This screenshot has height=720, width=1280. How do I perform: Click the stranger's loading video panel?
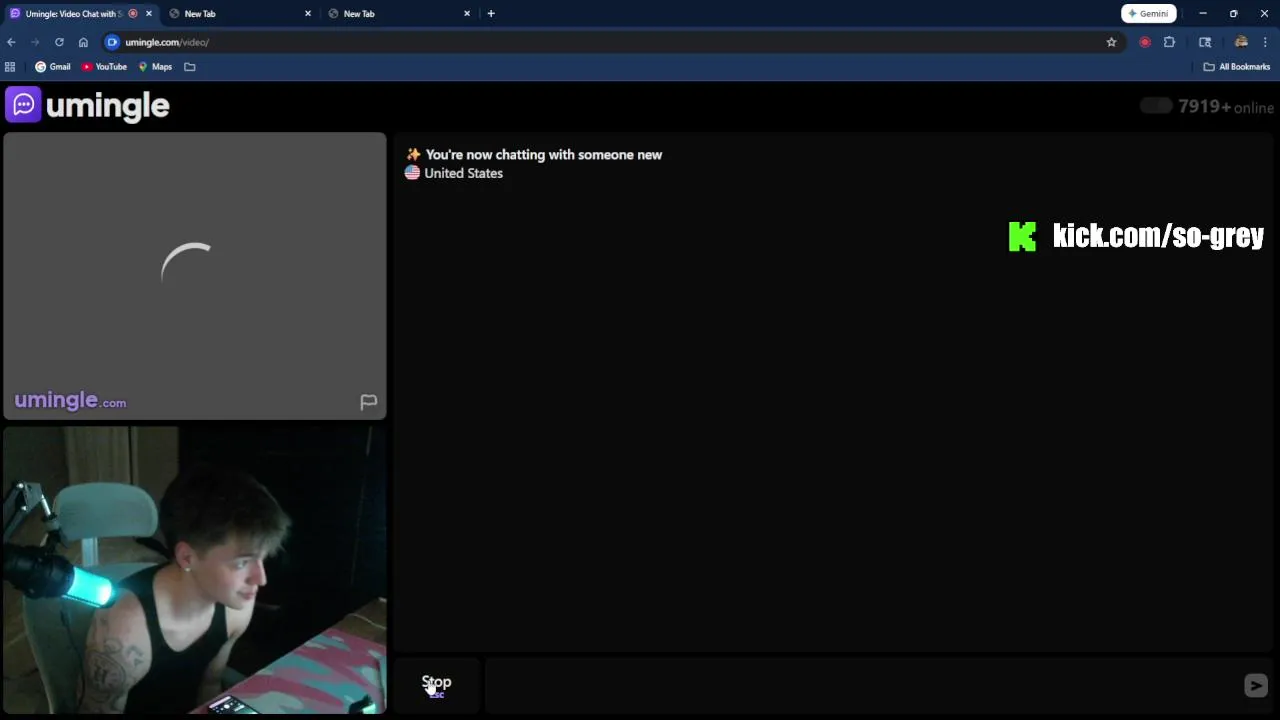(x=195, y=276)
